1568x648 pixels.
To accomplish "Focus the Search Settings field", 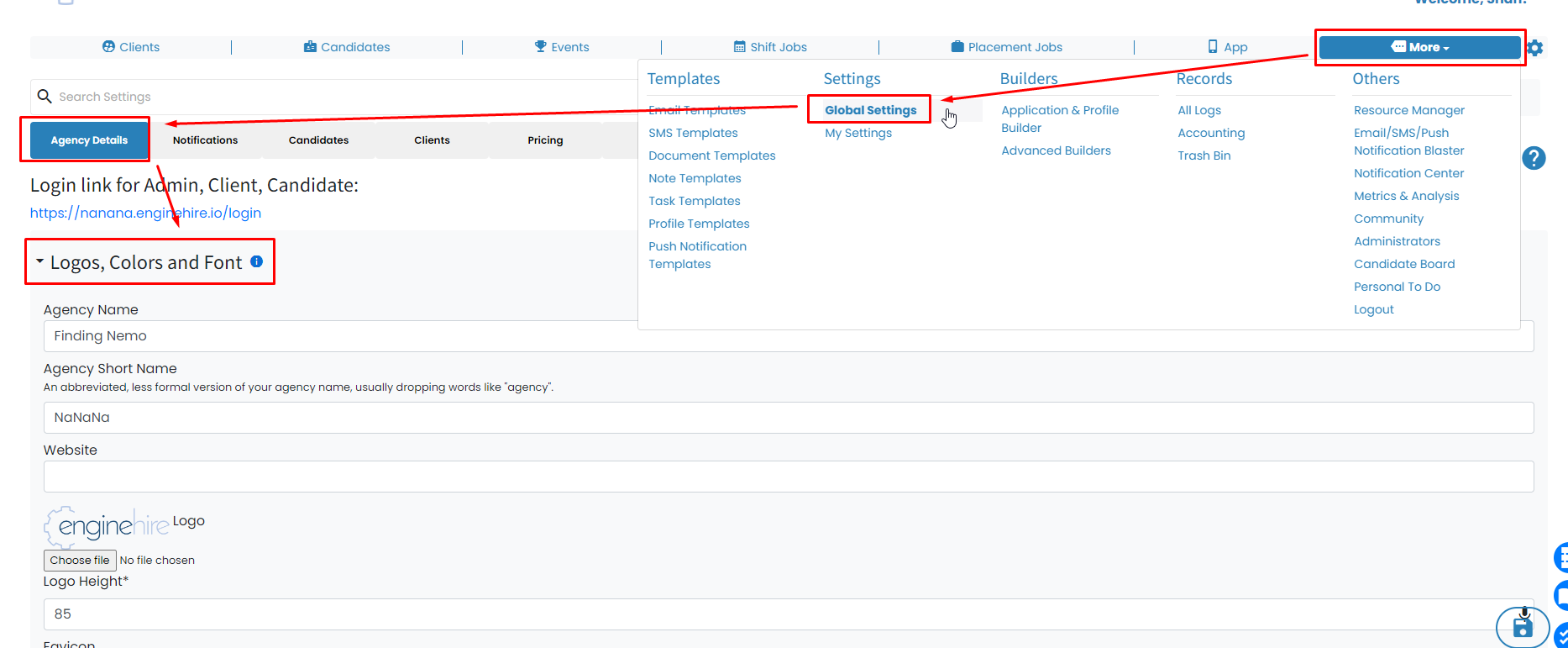I will (336, 97).
